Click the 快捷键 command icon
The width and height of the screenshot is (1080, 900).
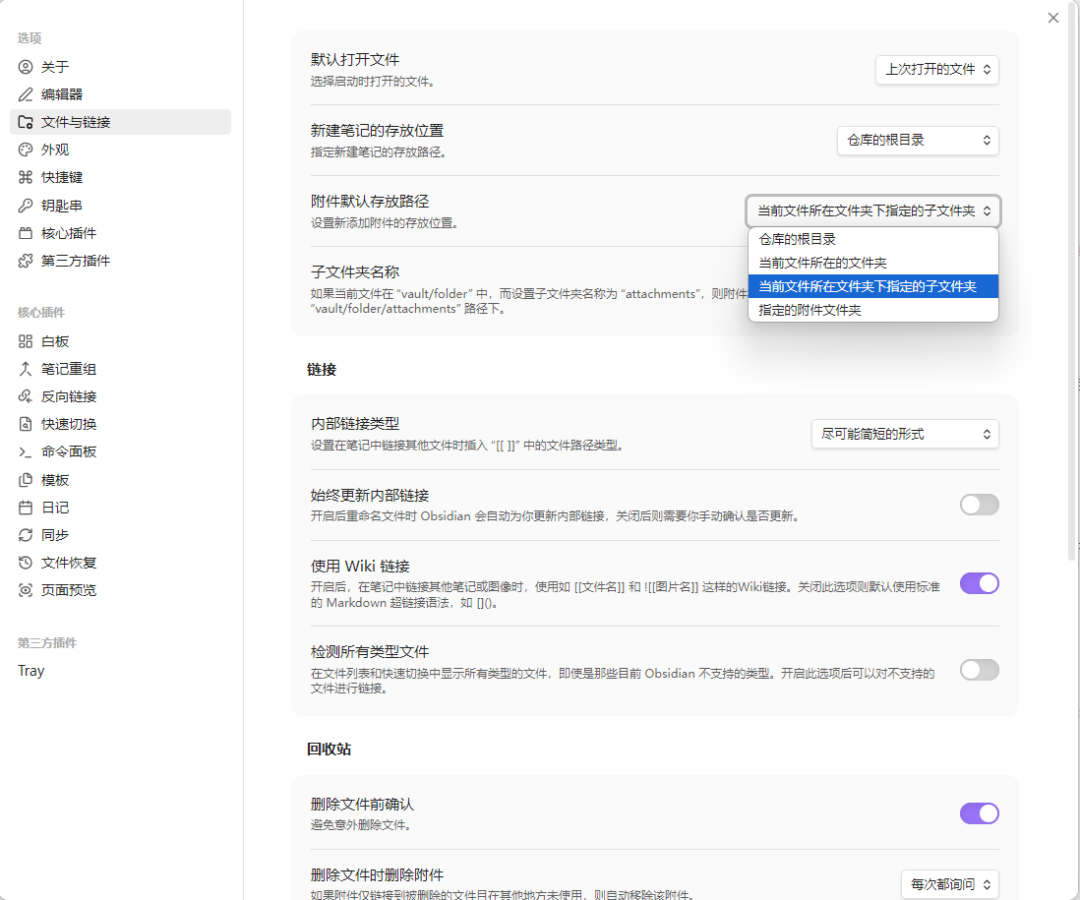(26, 178)
